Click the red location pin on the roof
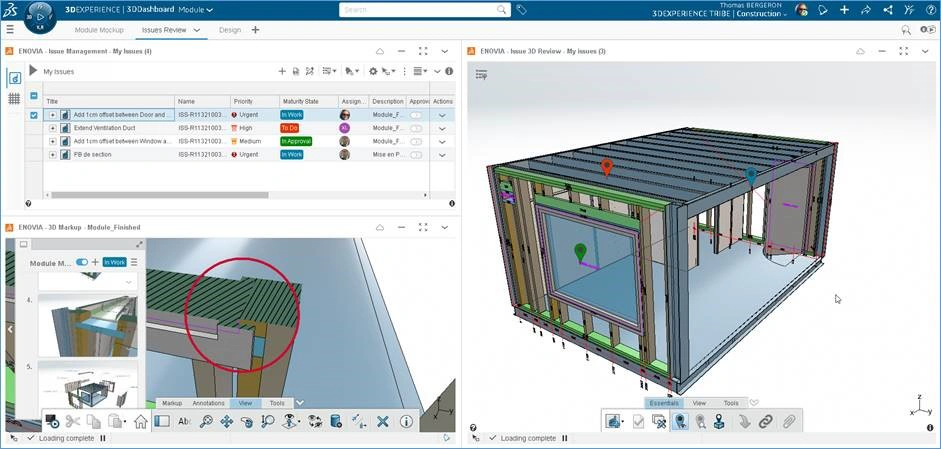The width and height of the screenshot is (941, 449). pyautogui.click(x=607, y=167)
